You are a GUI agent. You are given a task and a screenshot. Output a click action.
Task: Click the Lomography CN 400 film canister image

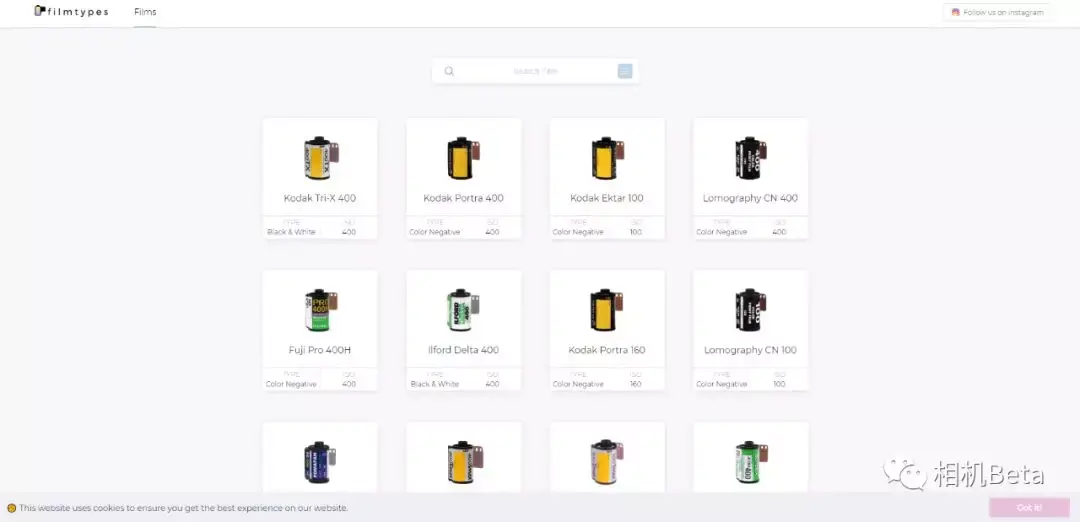click(x=751, y=158)
